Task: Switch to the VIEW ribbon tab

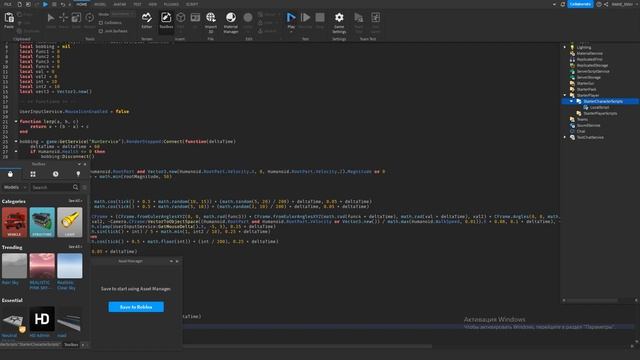Action: [x=153, y=4]
